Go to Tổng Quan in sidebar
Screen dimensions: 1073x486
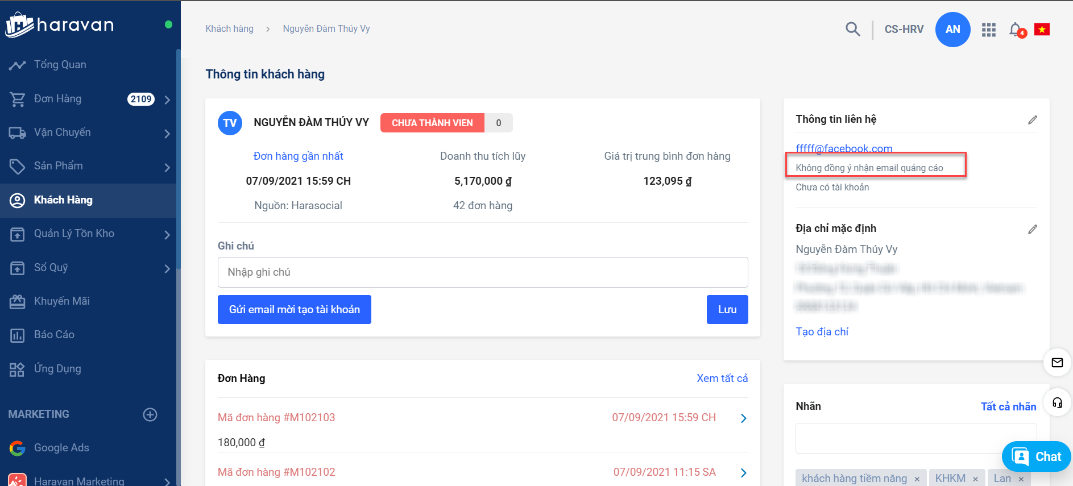pyautogui.click(x=60, y=65)
